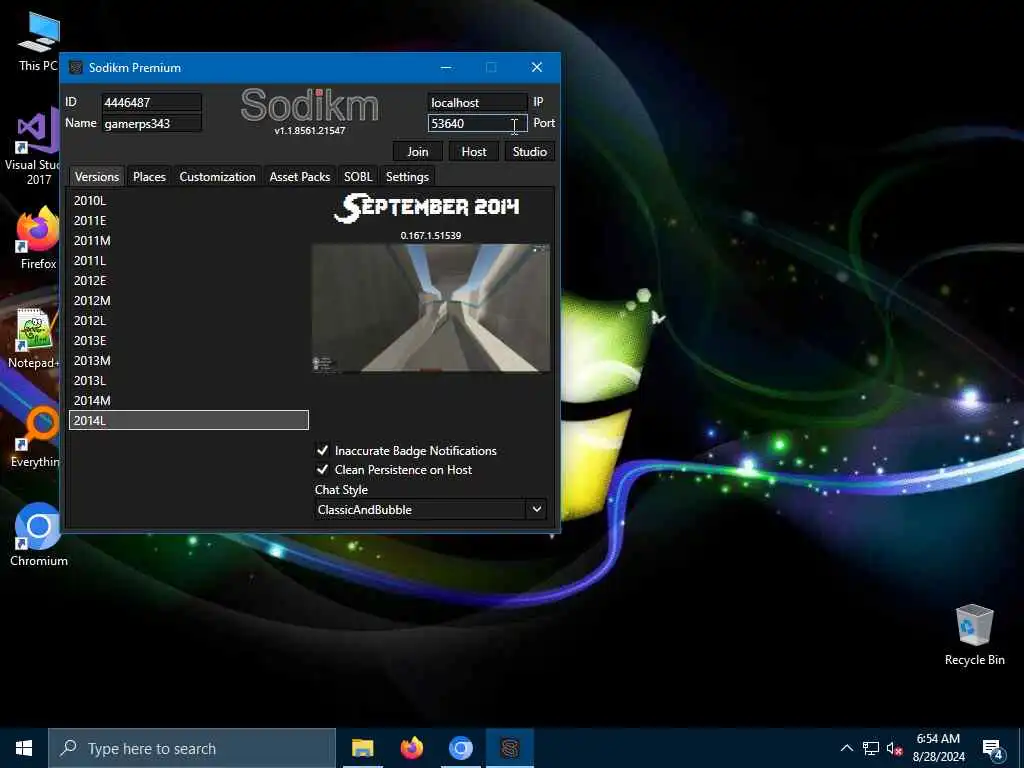Select version 2013L in the list
1024x768 pixels.
point(189,380)
